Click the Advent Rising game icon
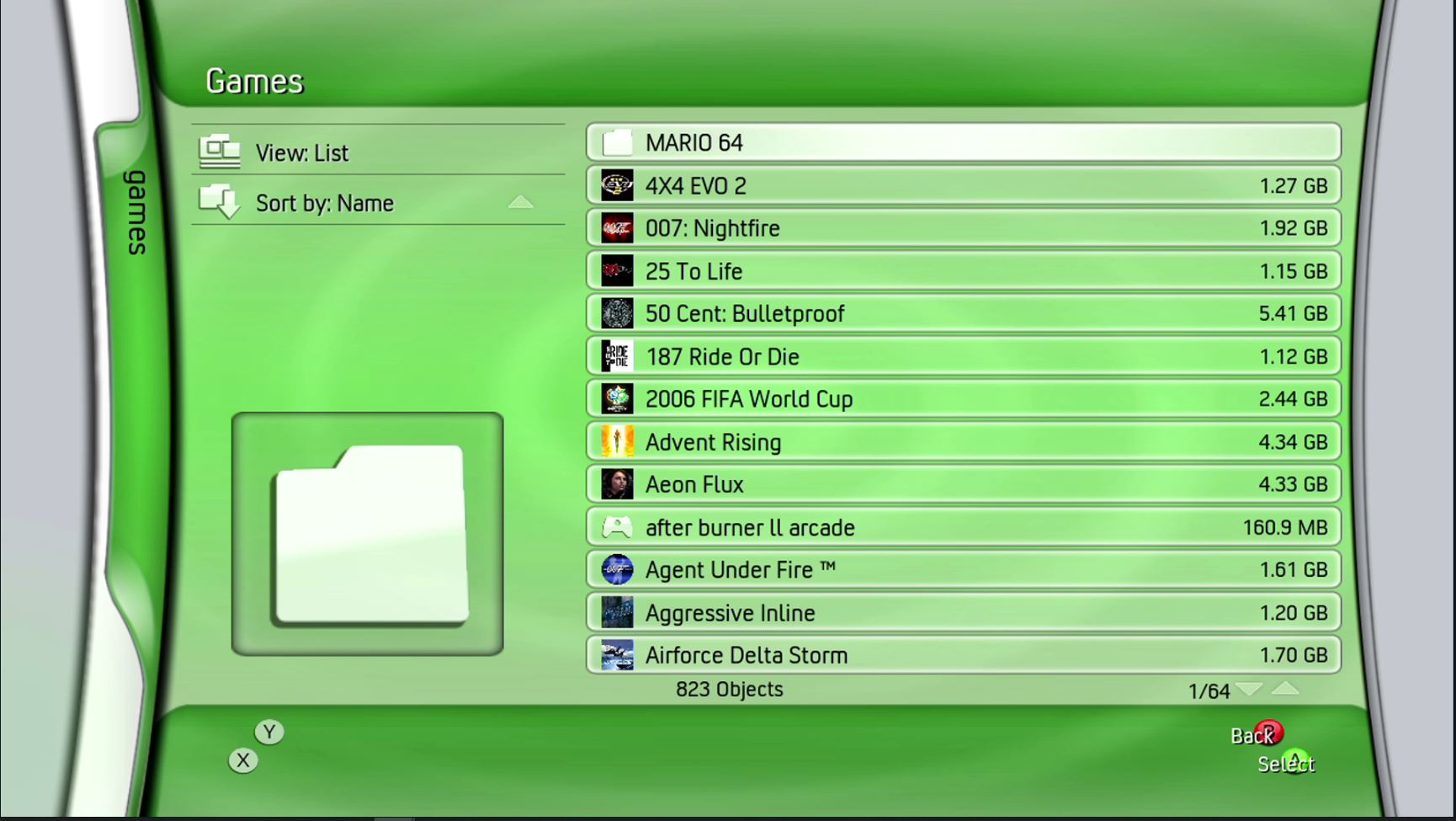Screen dimensions: 1456x821 pos(617,441)
